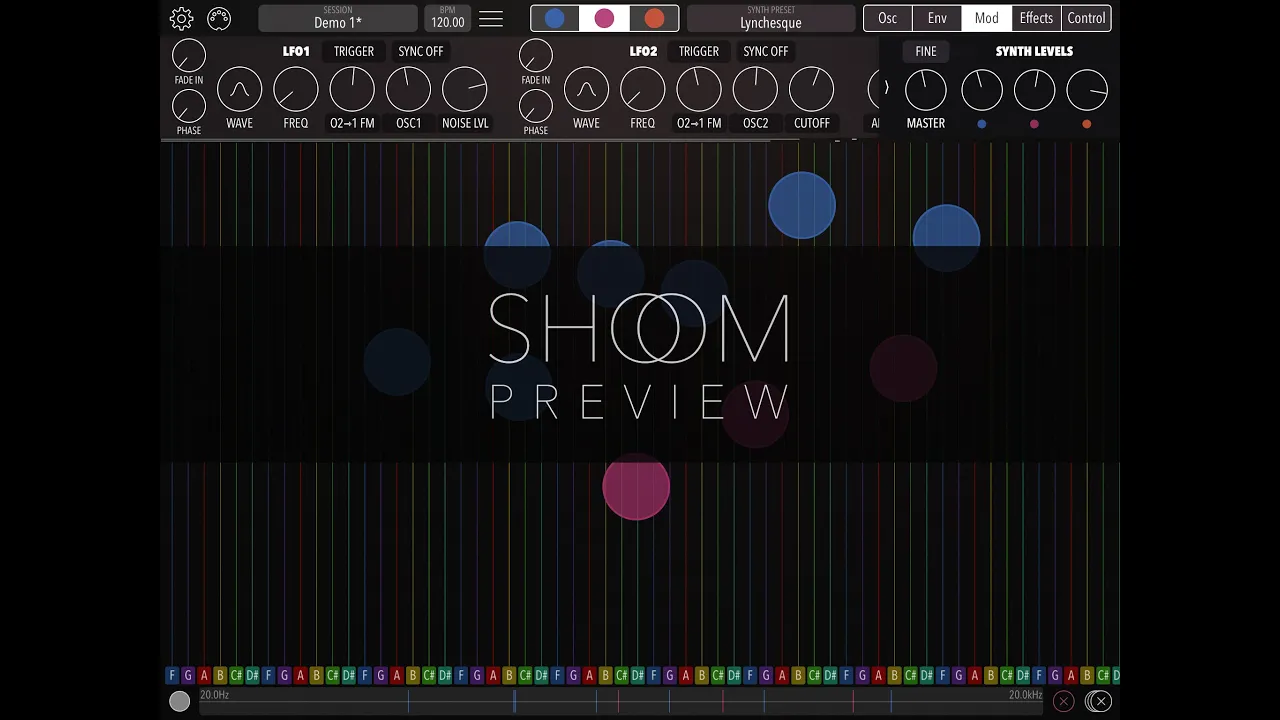Tap the red circled X clear button
Viewport: 1280px width, 720px height.
pos(1064,701)
